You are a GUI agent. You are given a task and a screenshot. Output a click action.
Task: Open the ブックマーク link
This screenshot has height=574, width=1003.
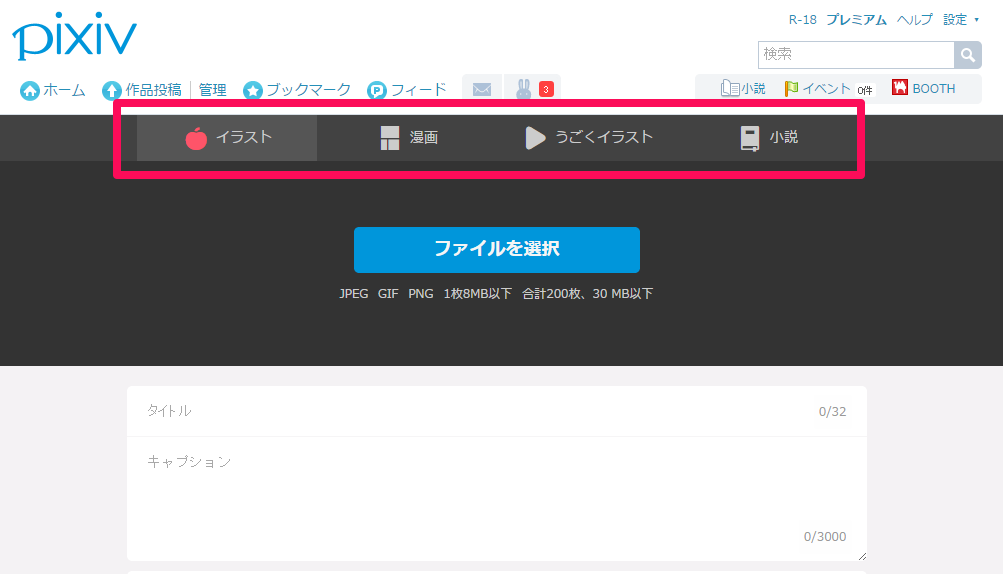[308, 90]
